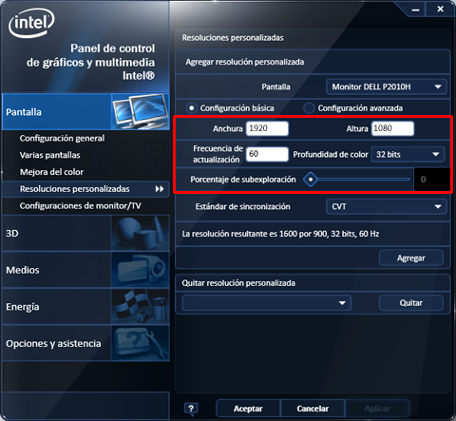Click the double arrow beside Resoluciones personalizadas
Image resolution: width=456 pixels, height=421 pixels.
coord(160,189)
